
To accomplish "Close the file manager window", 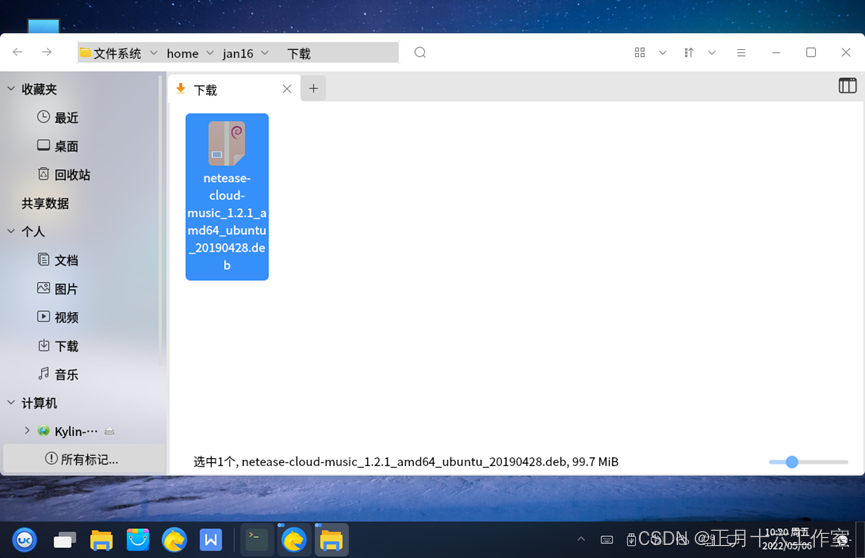I will click(x=846, y=52).
